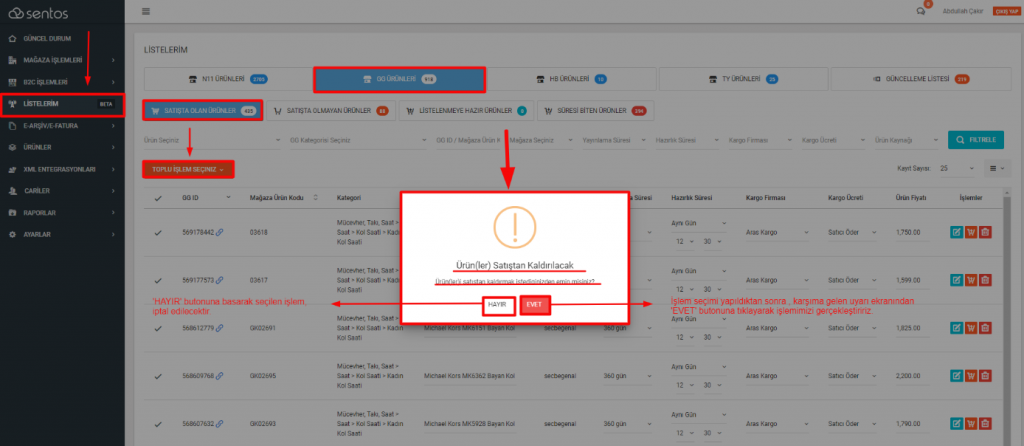1024x446 pixels.
Task: Toggle the select-all checkmark in table header
Action: point(158,198)
